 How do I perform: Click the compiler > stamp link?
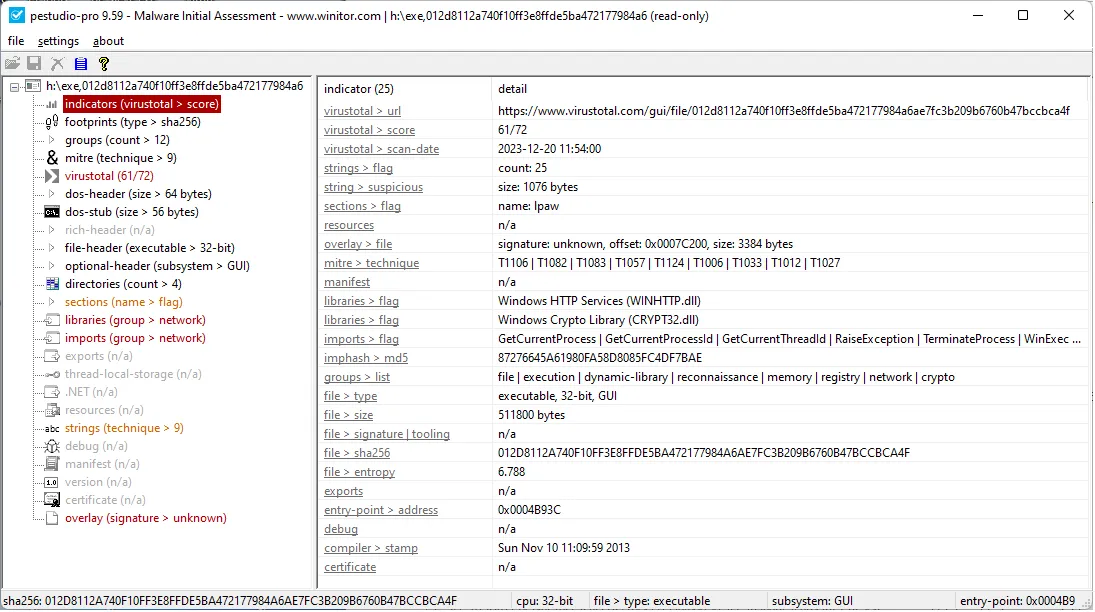coord(371,548)
